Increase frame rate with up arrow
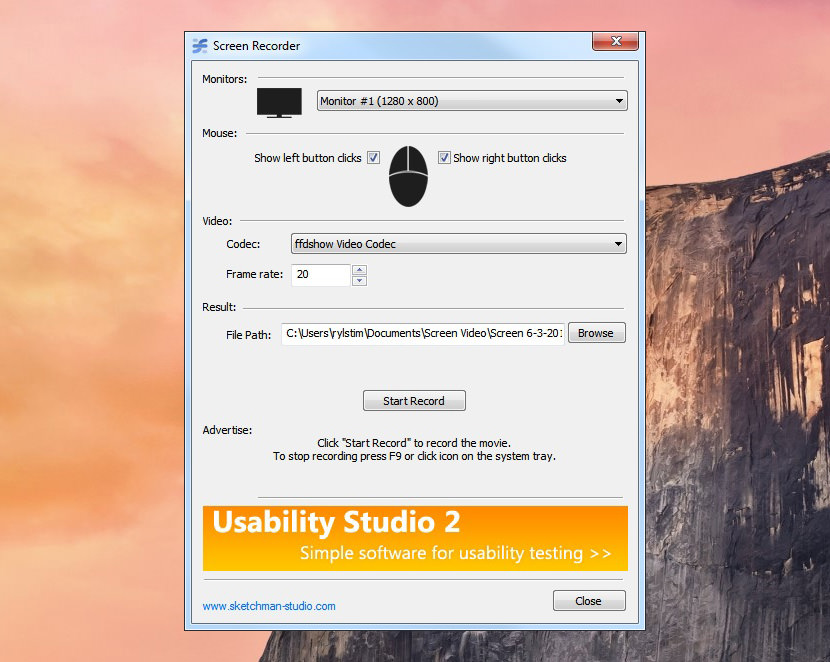This screenshot has height=662, width=830. tap(359, 270)
